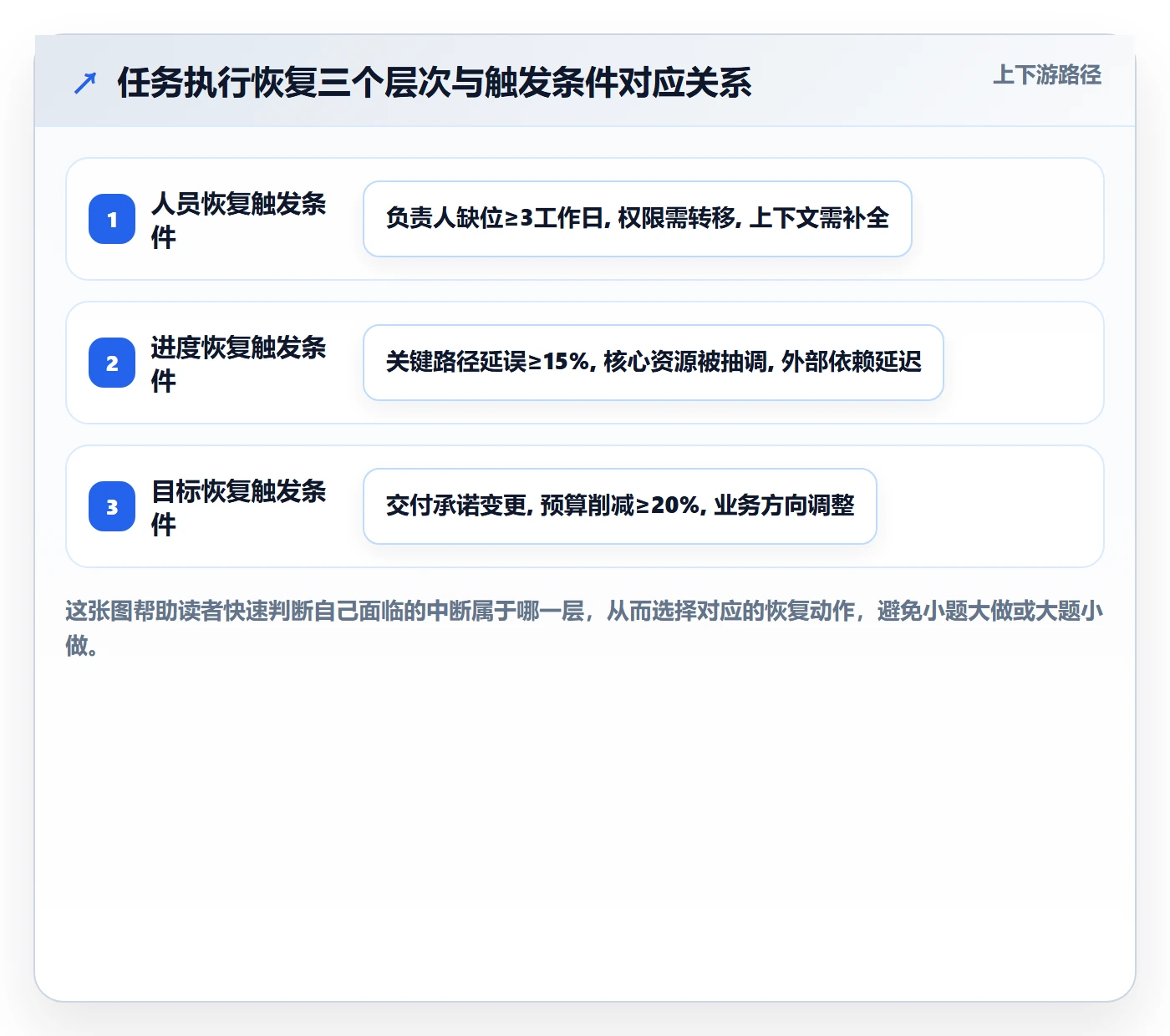Click the 上下游路径 label in header

(1047, 75)
